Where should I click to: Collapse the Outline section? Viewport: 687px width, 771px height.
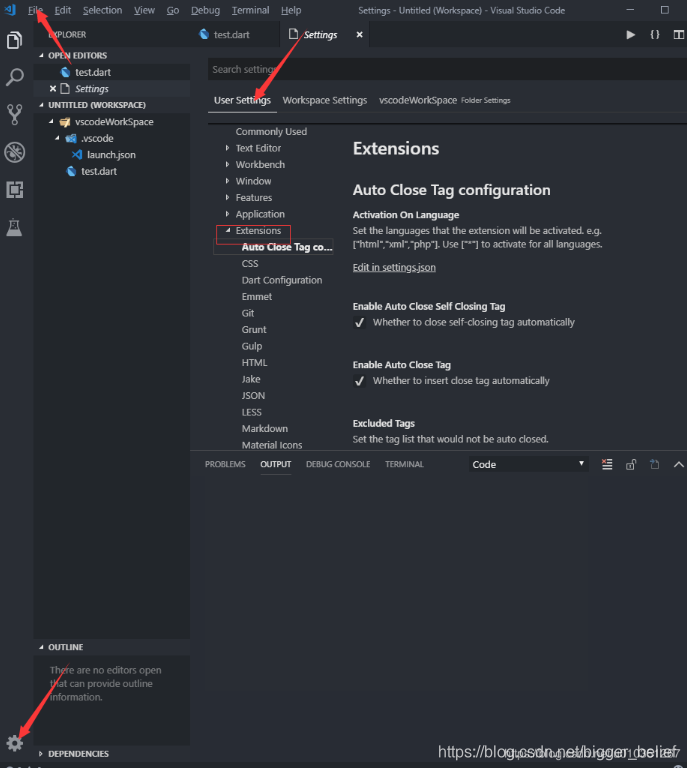tap(41, 647)
